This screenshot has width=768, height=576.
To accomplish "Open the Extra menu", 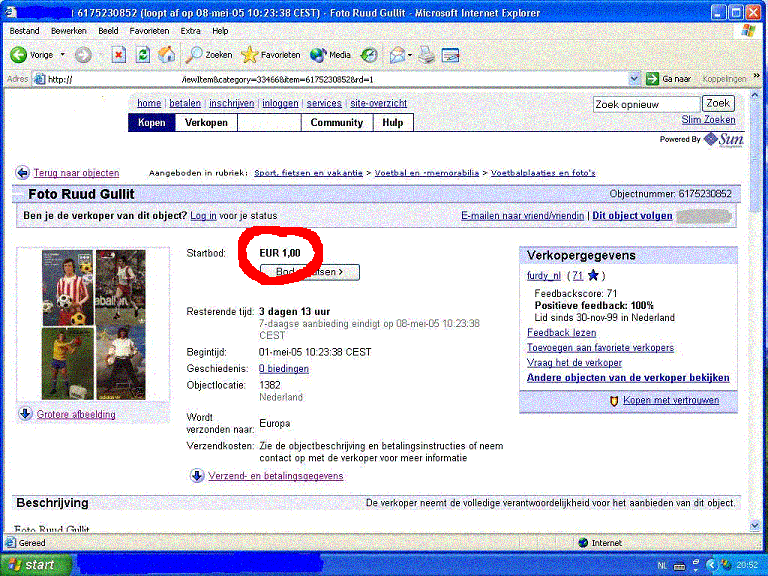I will (x=191, y=31).
